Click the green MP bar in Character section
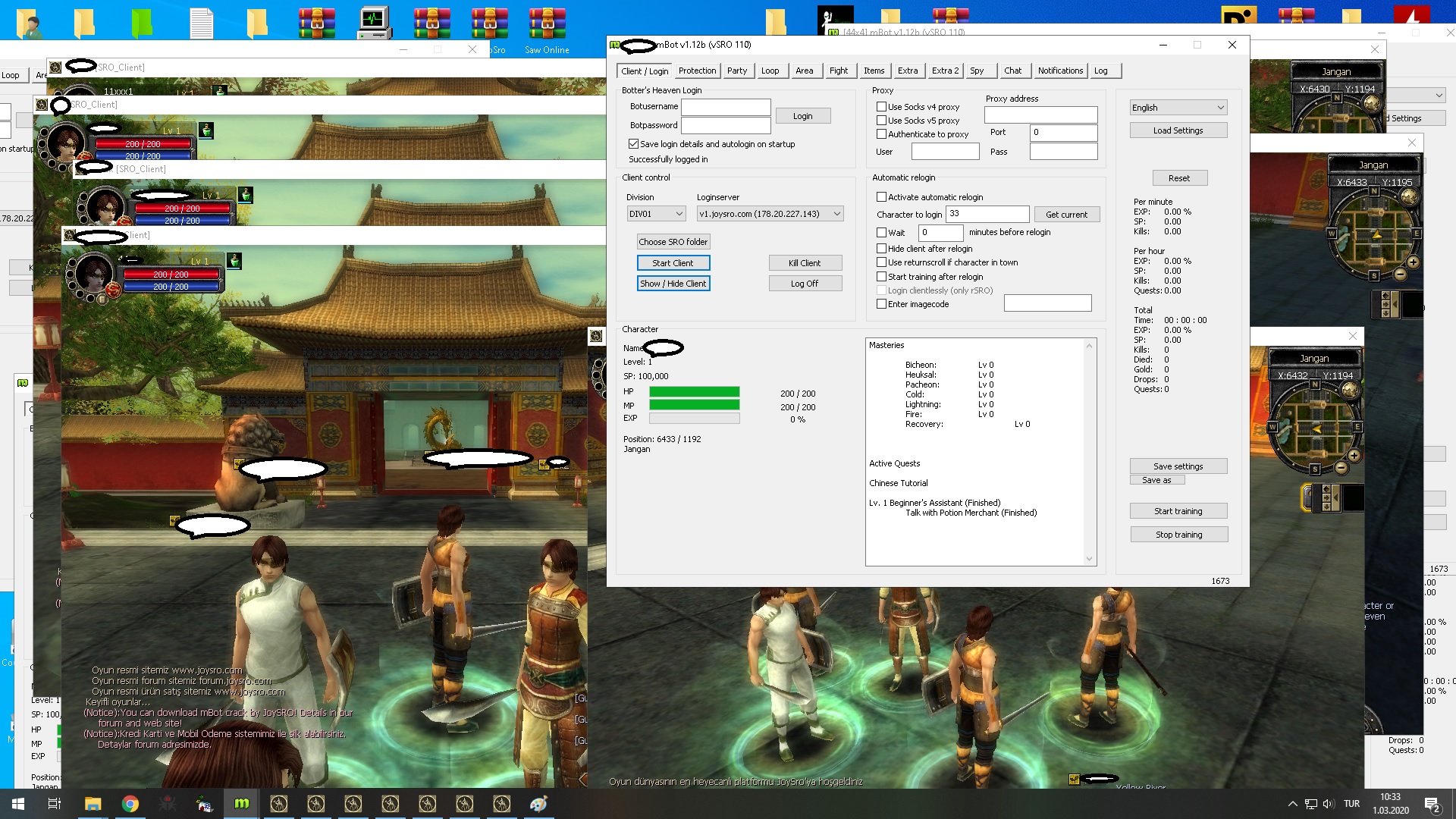Screen dimensions: 1456x819 tap(694, 405)
